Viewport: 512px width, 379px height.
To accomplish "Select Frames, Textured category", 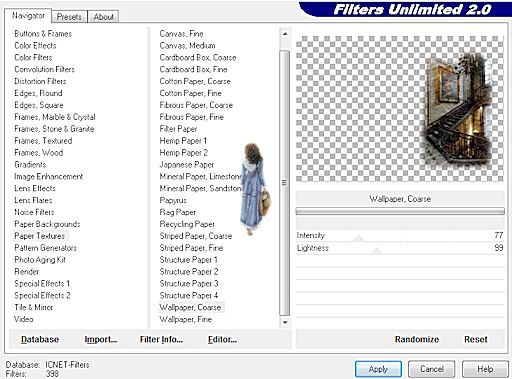I will (x=43, y=141).
